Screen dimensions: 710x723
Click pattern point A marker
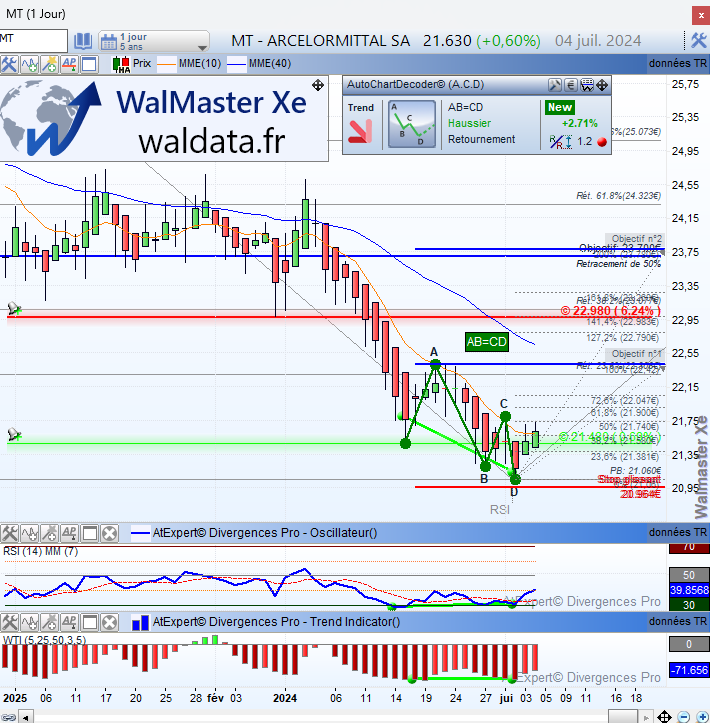(x=435, y=364)
